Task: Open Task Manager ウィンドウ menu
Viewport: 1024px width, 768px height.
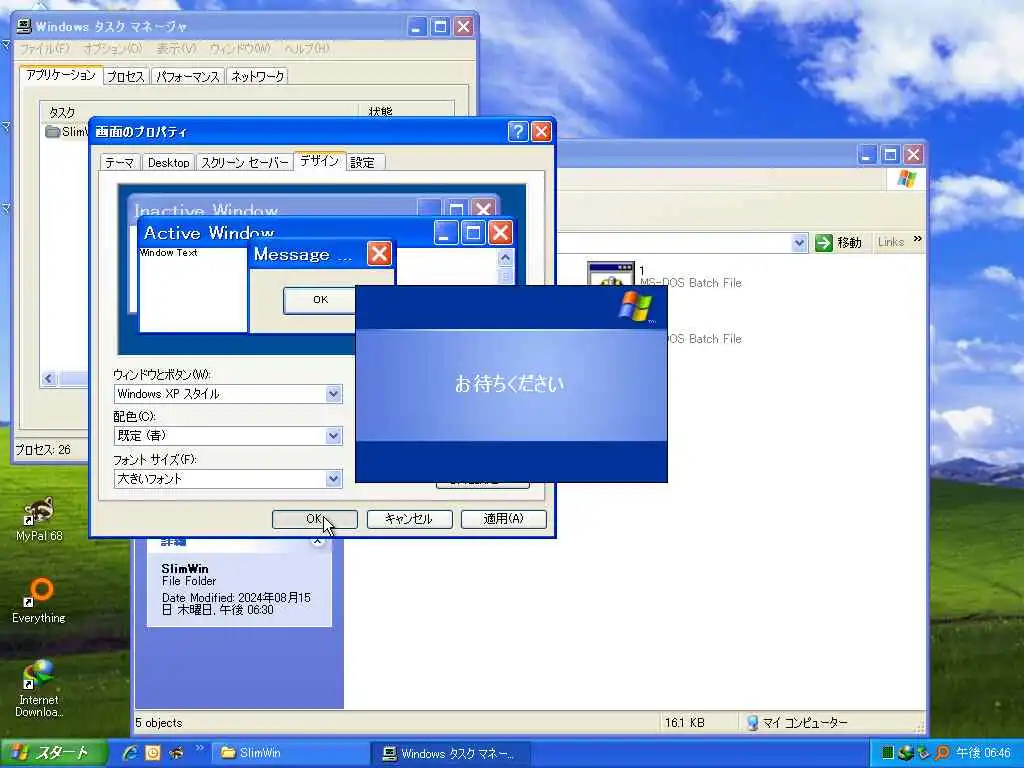Action: pyautogui.click(x=240, y=49)
